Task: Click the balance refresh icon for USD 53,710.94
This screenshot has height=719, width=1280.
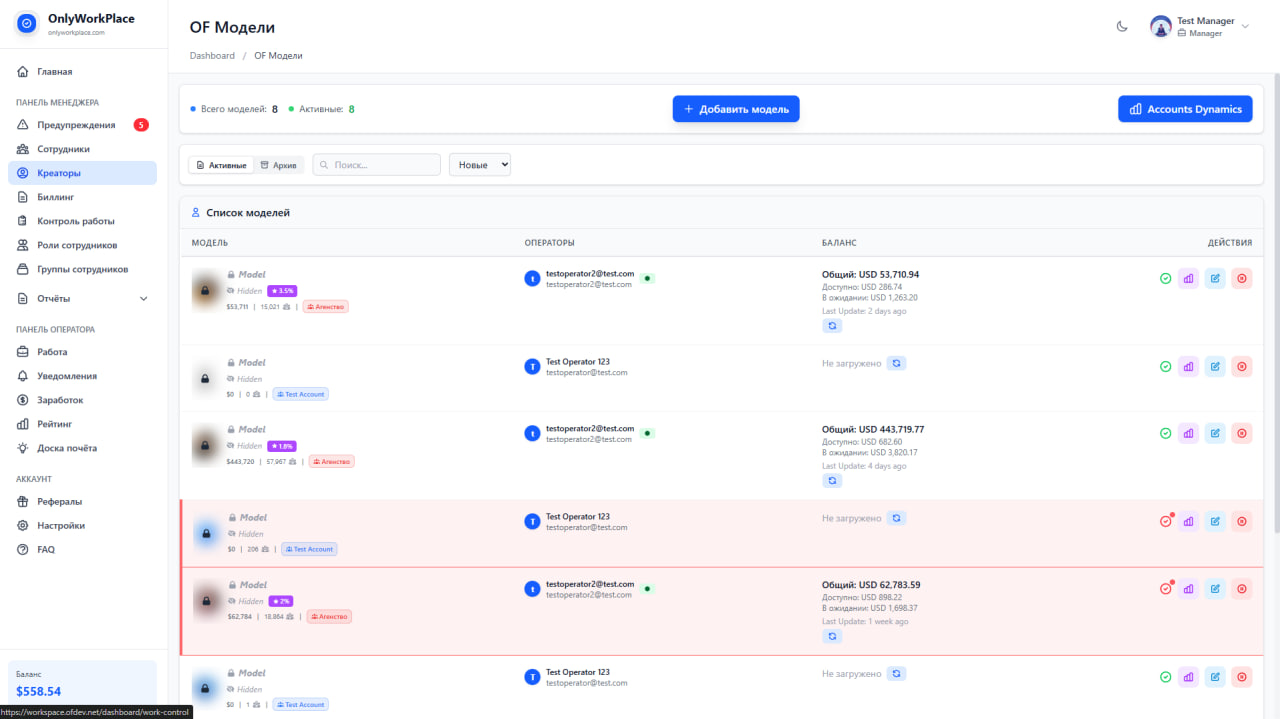Action: coord(832,325)
